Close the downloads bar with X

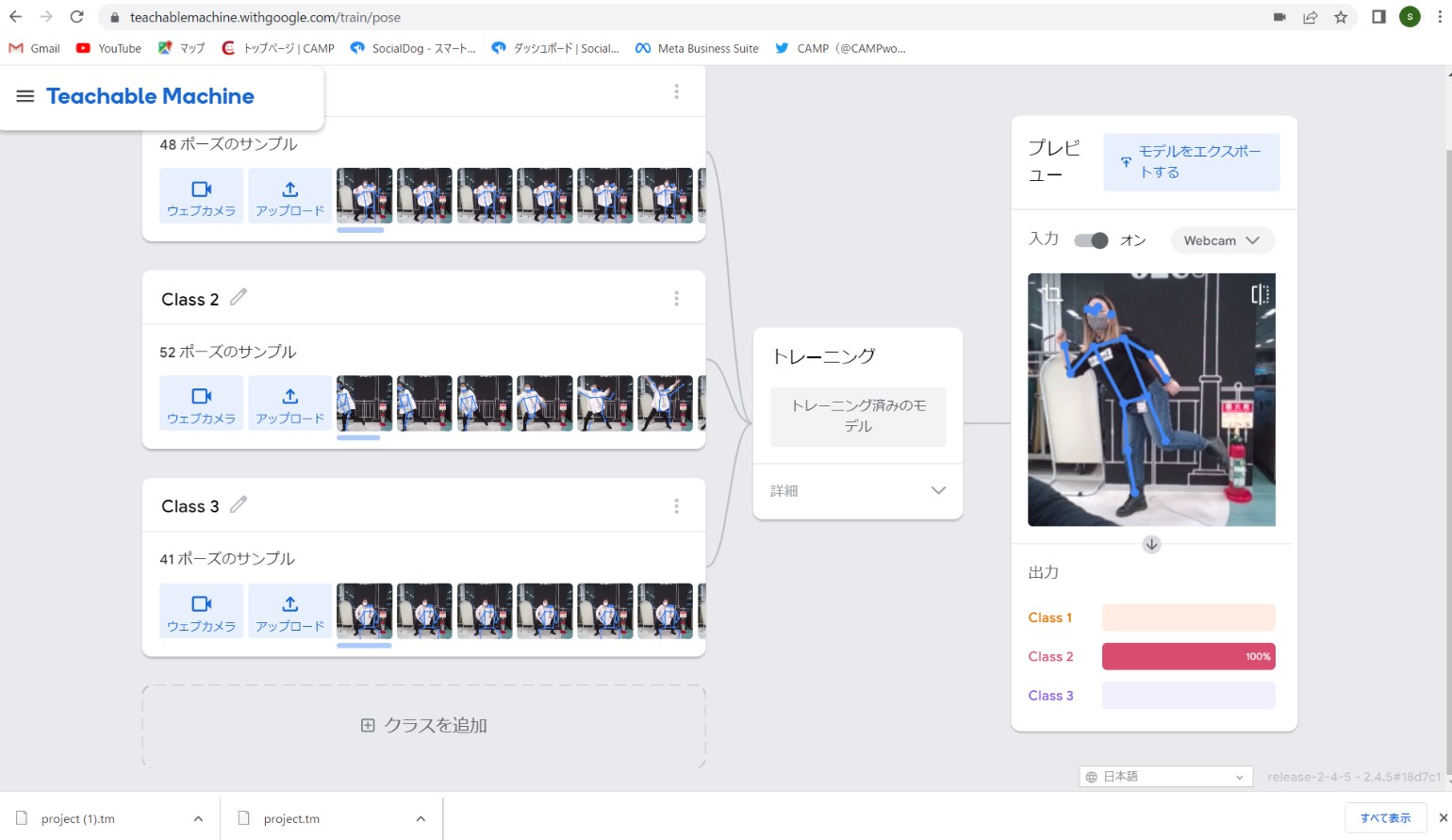pos(1443,817)
